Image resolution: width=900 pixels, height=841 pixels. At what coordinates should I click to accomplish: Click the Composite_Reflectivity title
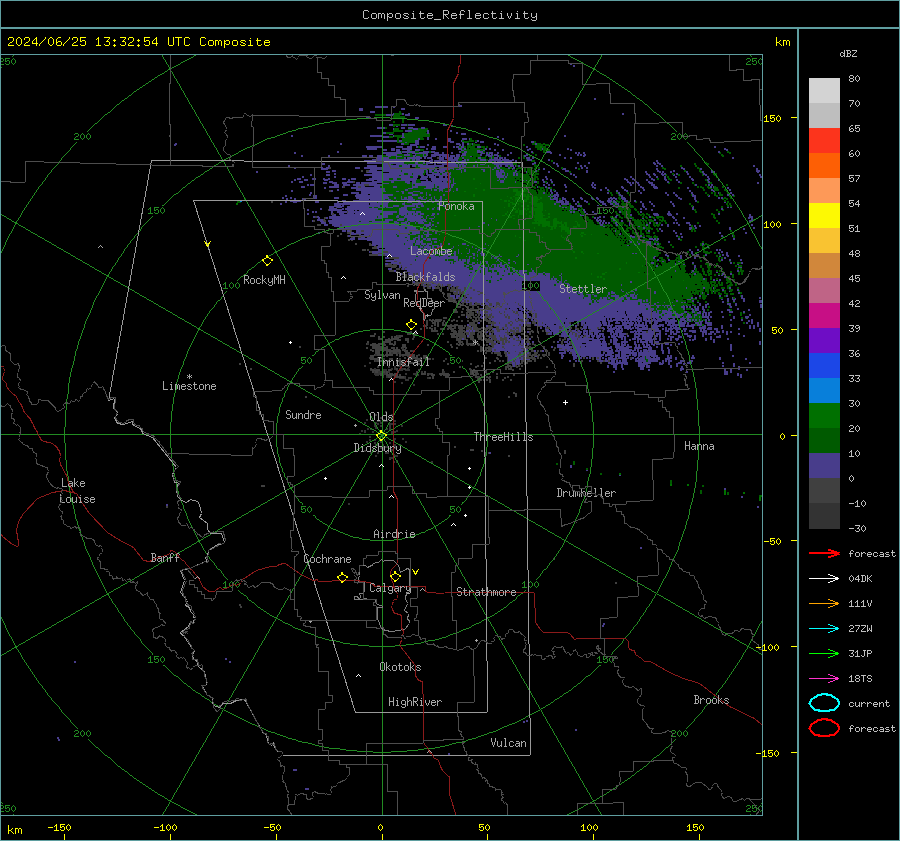(450, 15)
